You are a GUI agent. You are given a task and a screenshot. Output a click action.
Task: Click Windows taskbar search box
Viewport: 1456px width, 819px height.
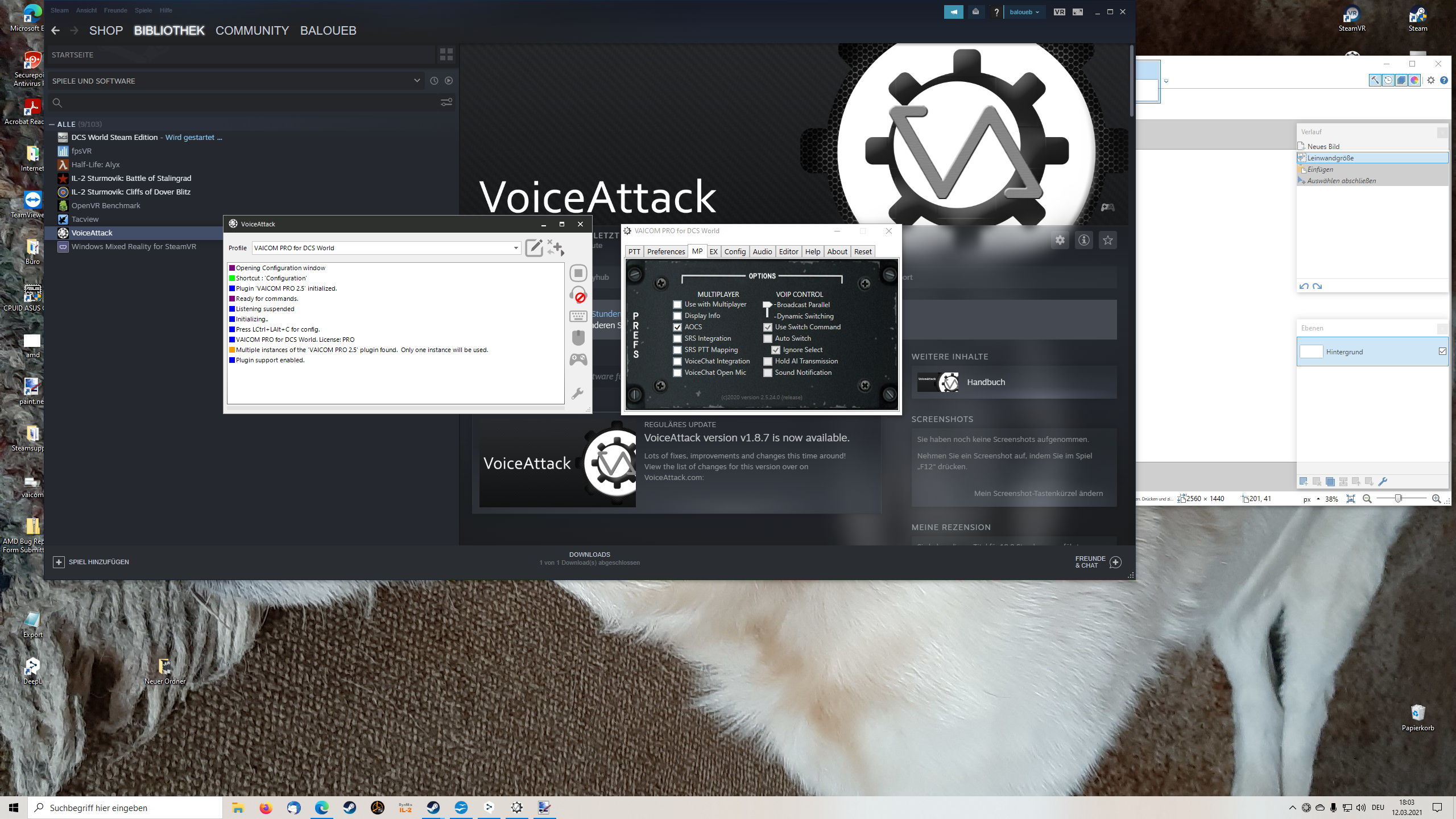(125, 808)
